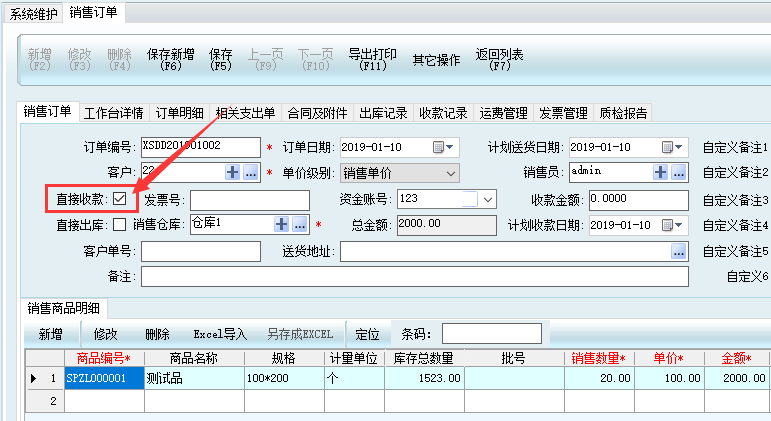The height and width of the screenshot is (421, 771).
Task: Open the 送货地址 ellipsis lookup button
Action: (679, 250)
